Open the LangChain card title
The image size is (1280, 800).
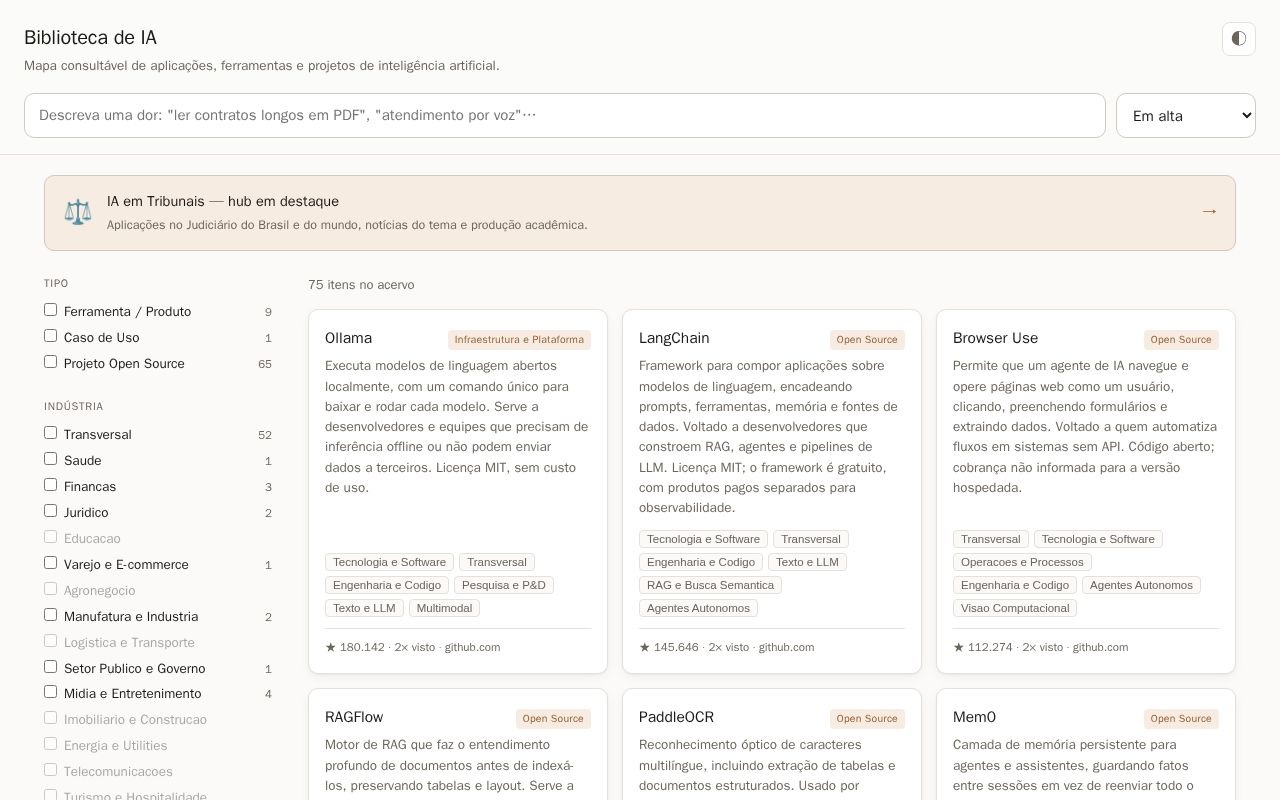[x=674, y=339]
